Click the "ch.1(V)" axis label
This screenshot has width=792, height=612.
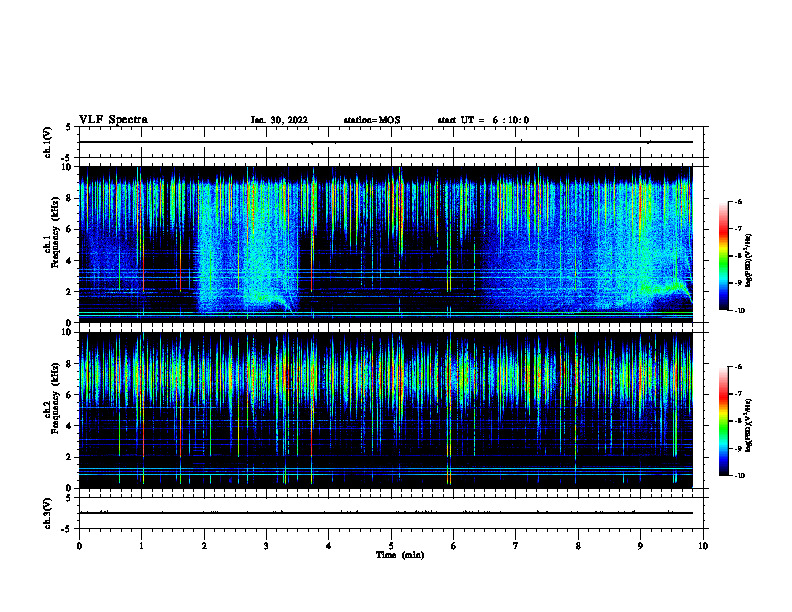(47, 142)
